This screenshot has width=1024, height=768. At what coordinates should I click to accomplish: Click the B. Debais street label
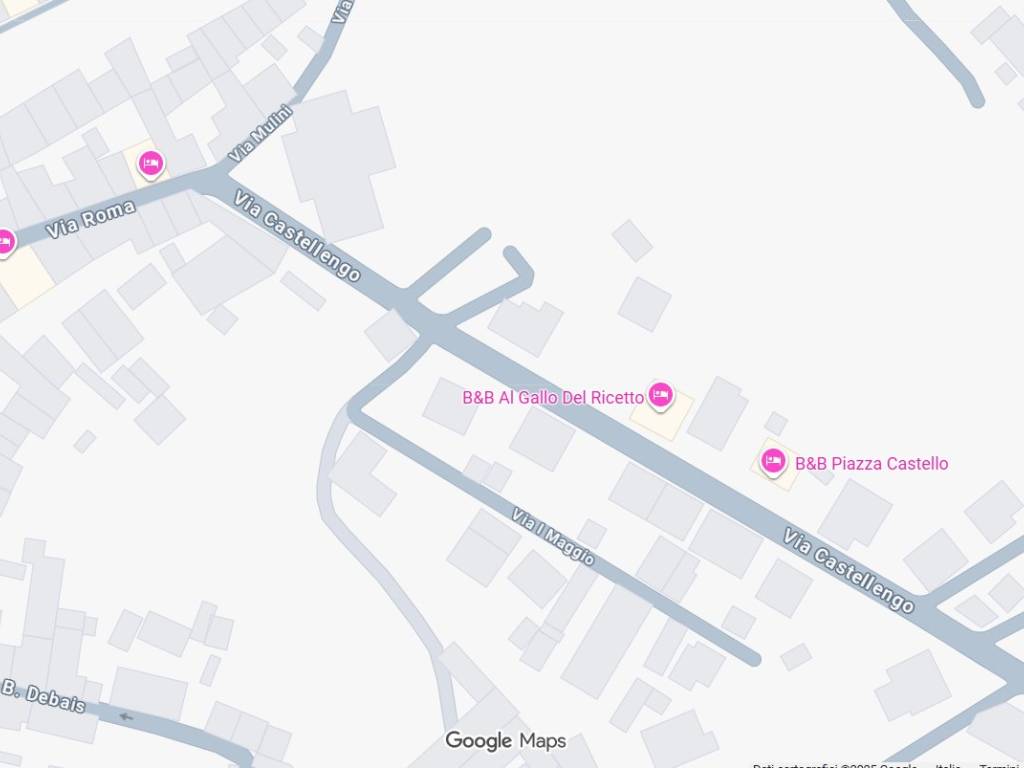(43, 696)
